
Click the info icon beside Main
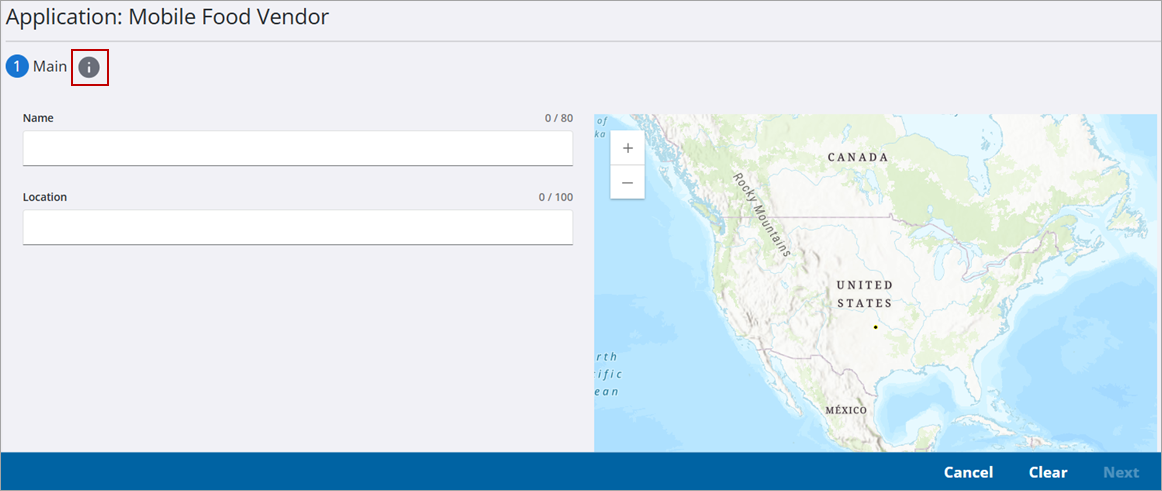point(89,67)
